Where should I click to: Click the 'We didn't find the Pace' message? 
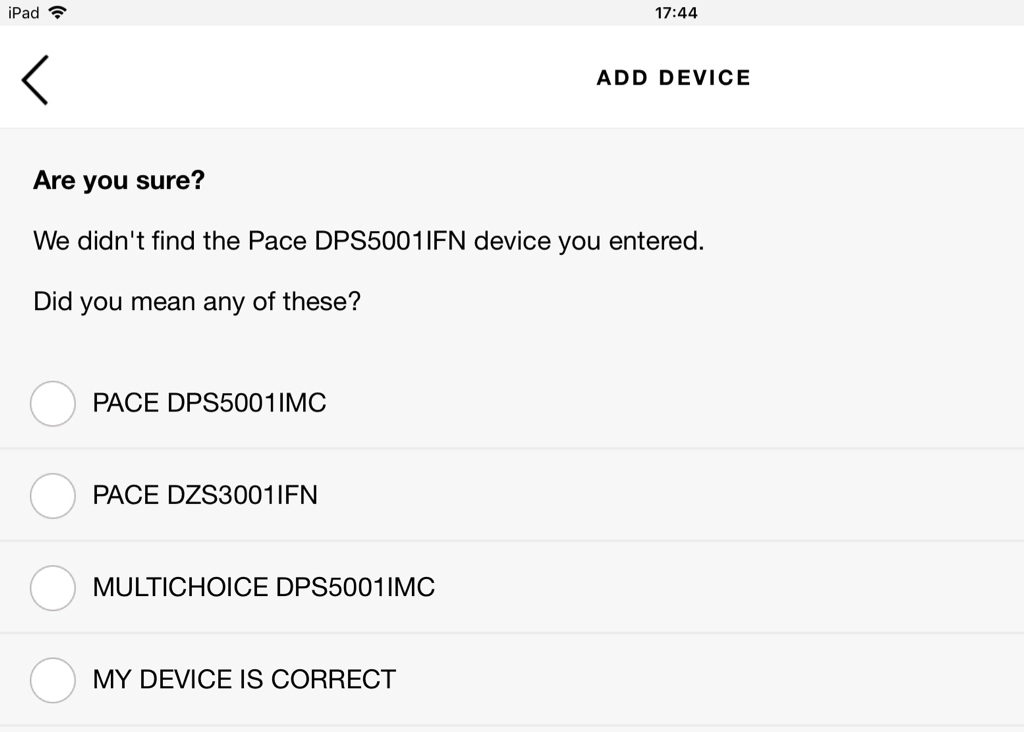368,241
